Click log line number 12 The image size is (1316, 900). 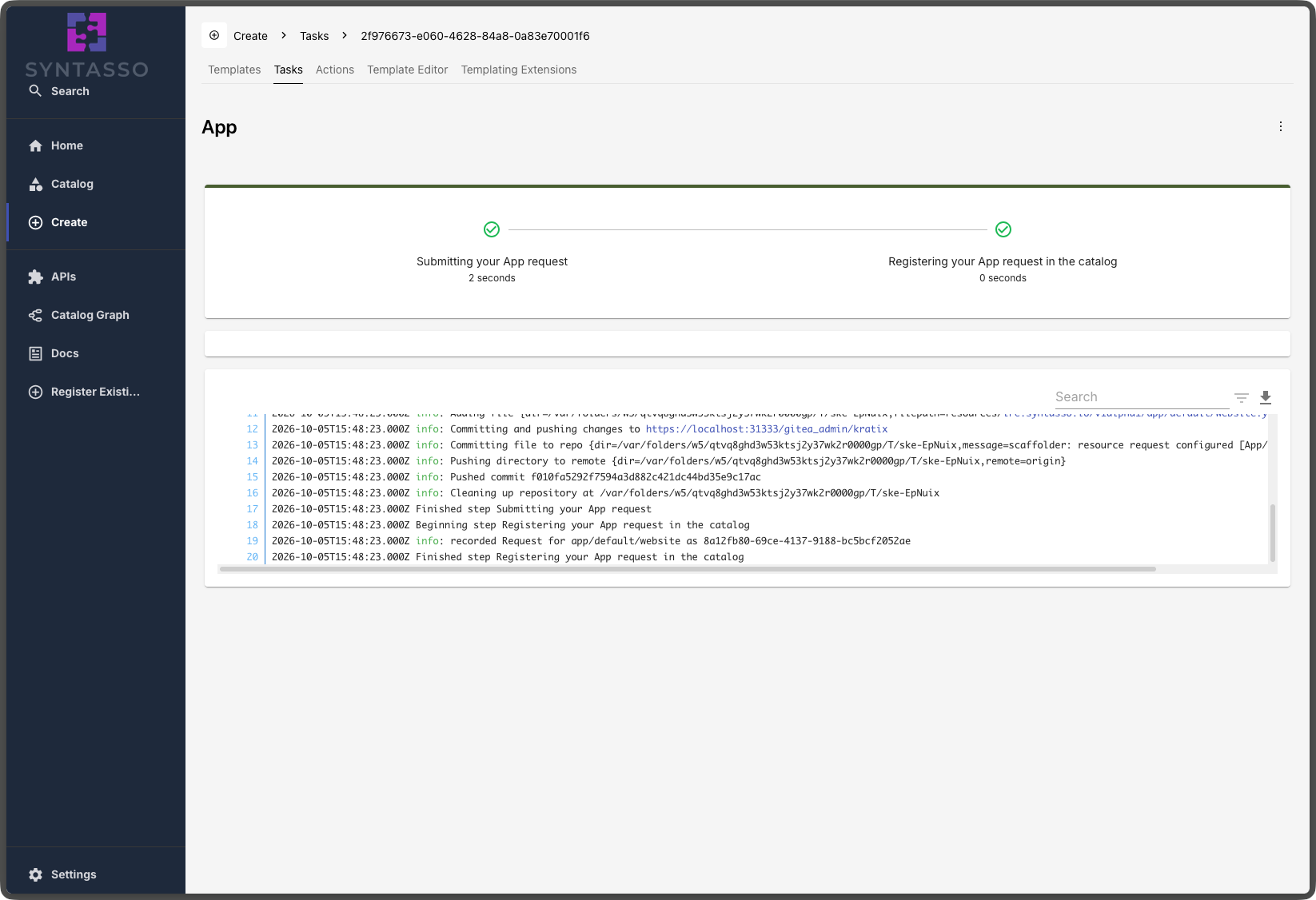coord(253,429)
